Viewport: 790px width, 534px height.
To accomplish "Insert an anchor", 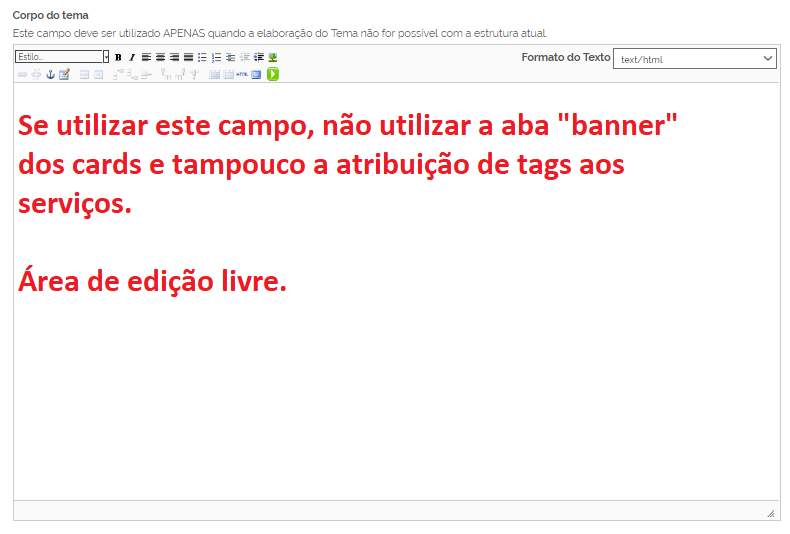I will click(50, 75).
